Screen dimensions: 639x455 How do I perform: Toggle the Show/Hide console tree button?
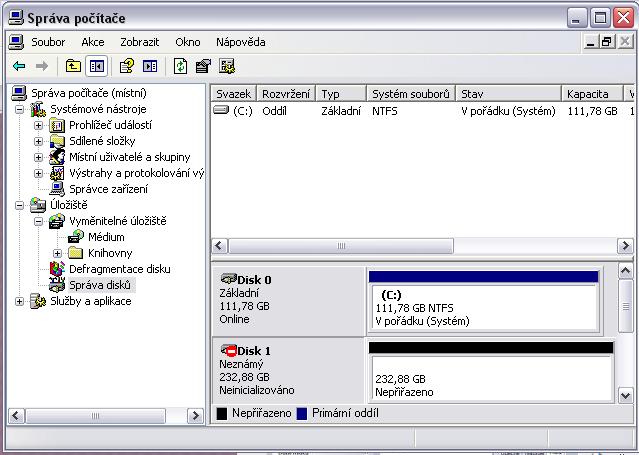[97, 66]
